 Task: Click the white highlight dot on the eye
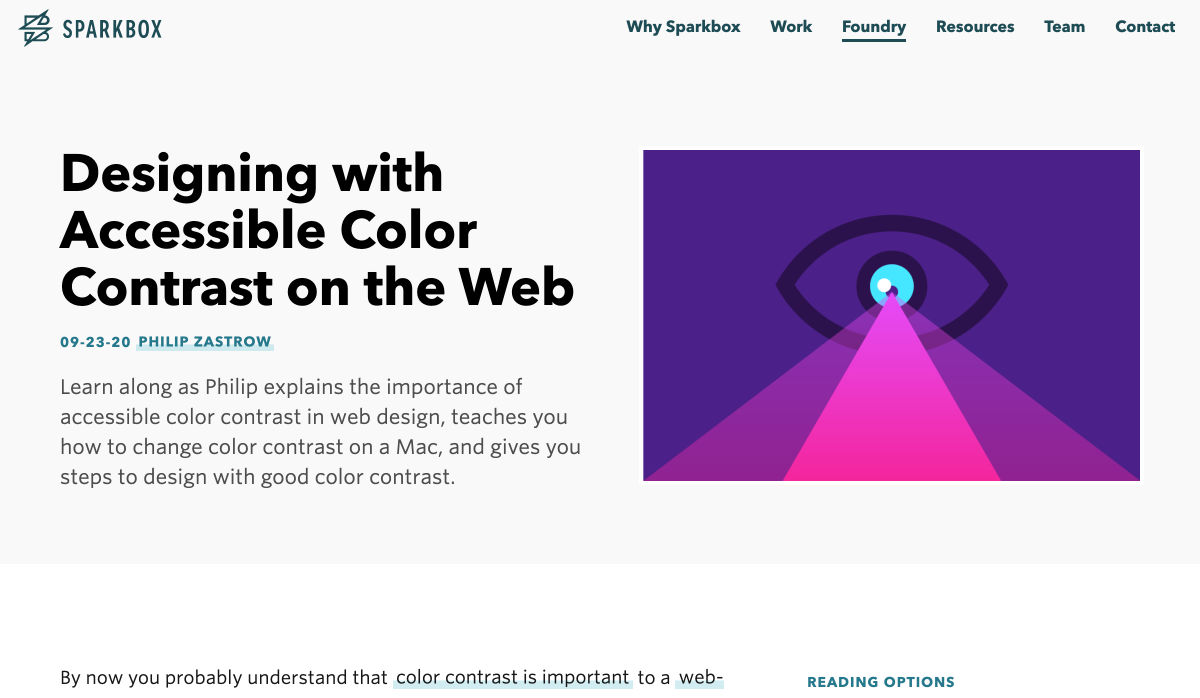pyautogui.click(x=884, y=285)
